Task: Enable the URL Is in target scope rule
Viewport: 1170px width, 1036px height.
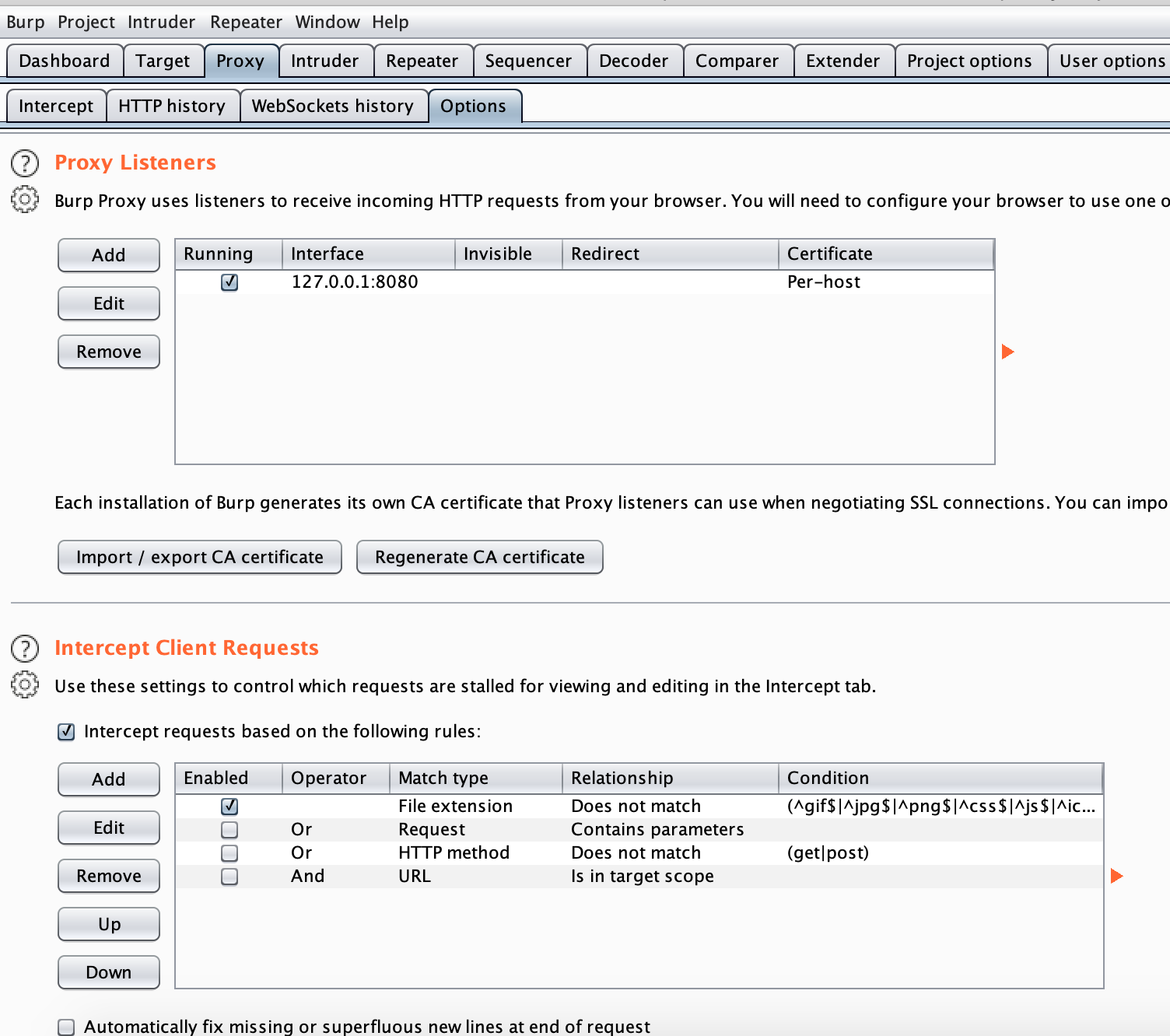Action: [x=229, y=877]
